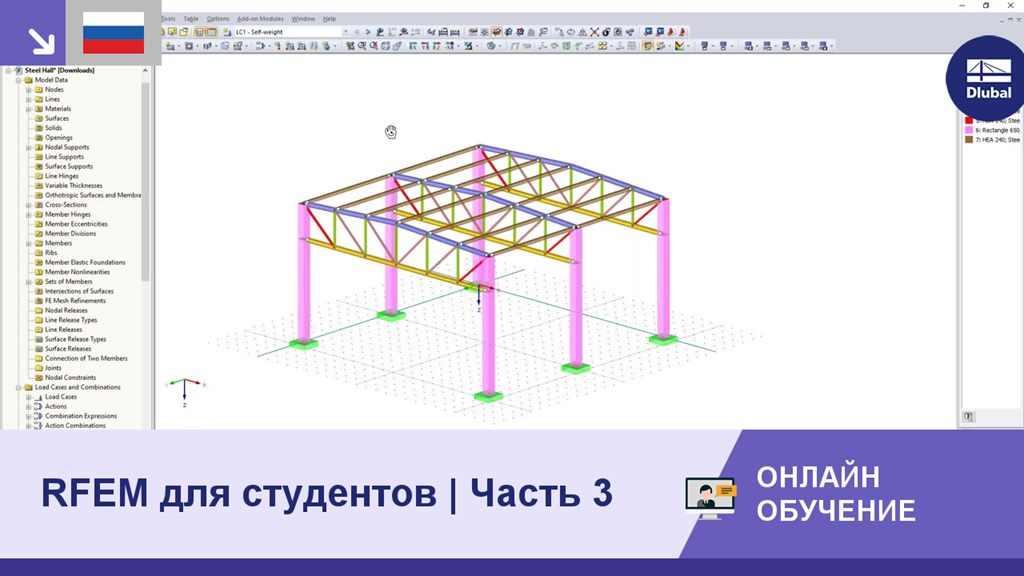Expand the Lines tree node
This screenshot has width=1024, height=576.
click(29, 99)
